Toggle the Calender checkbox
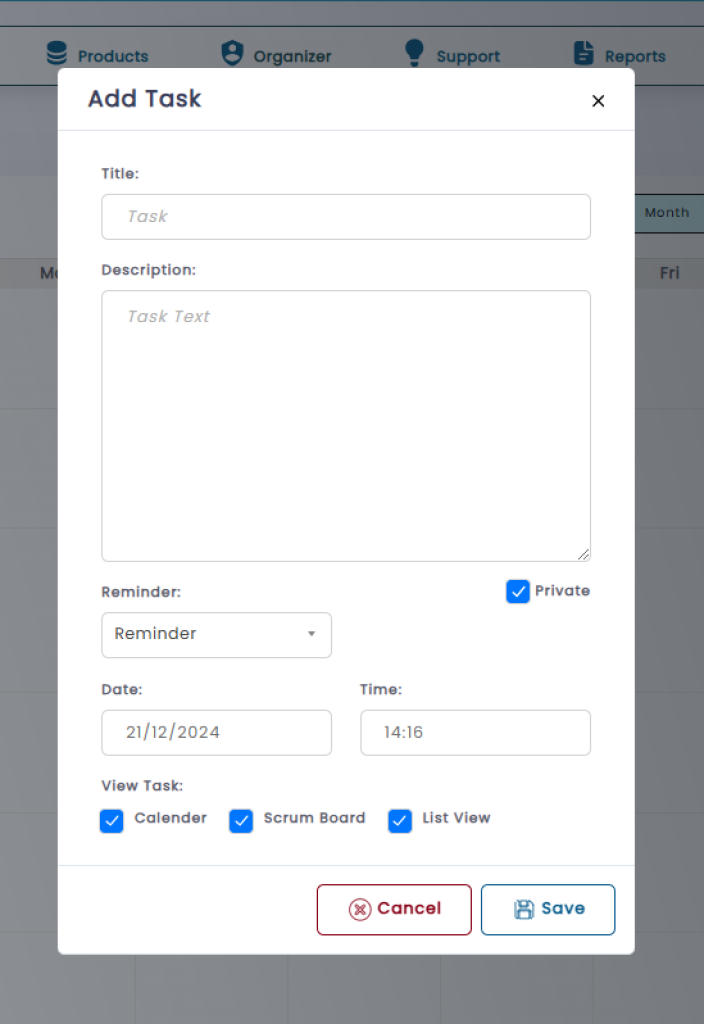This screenshot has height=1024, width=704. click(112, 821)
